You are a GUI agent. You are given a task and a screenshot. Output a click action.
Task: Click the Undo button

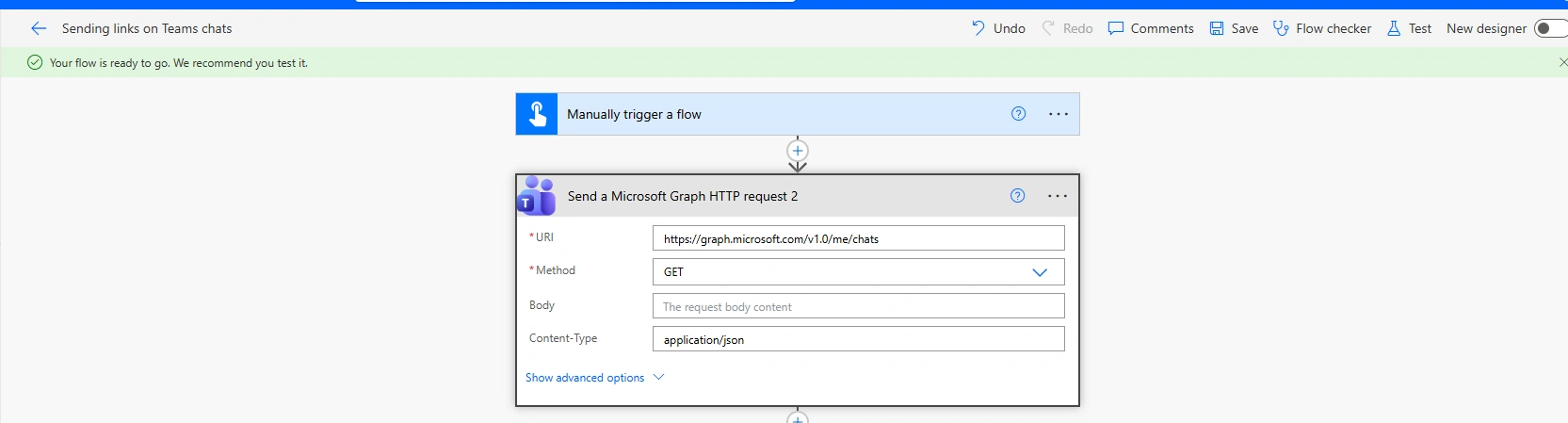[x=998, y=28]
